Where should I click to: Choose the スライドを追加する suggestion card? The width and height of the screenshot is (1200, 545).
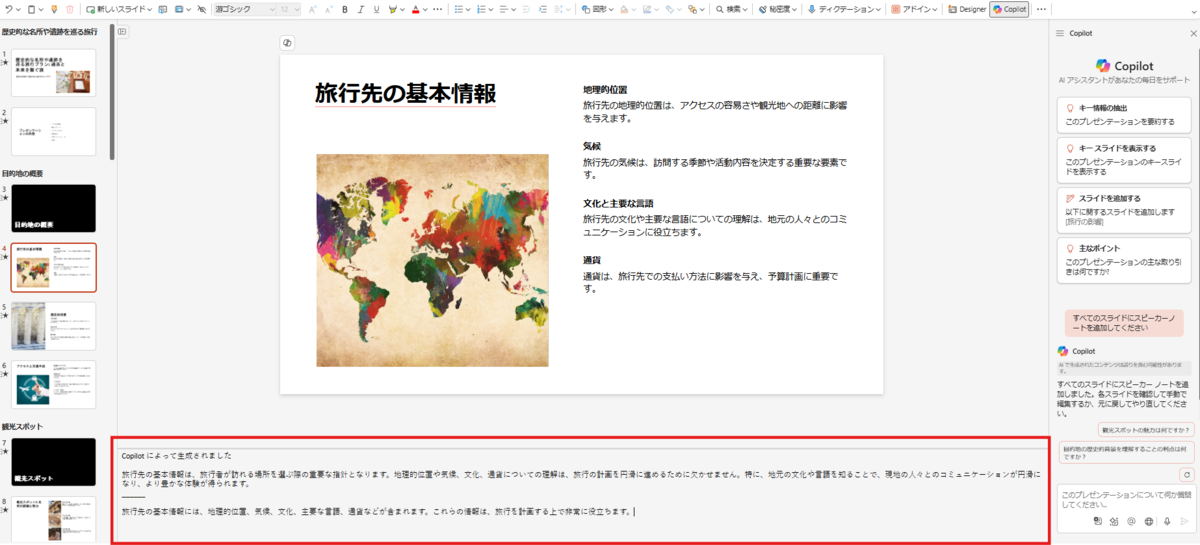(x=1124, y=209)
